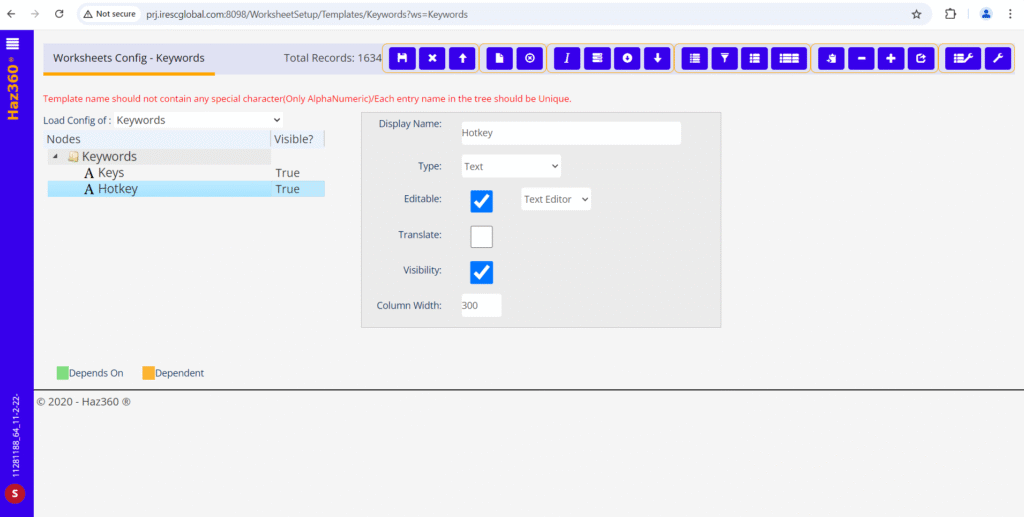Collapse the Keywords tree node
Viewport: 1024px width, 517px height.
point(54,157)
